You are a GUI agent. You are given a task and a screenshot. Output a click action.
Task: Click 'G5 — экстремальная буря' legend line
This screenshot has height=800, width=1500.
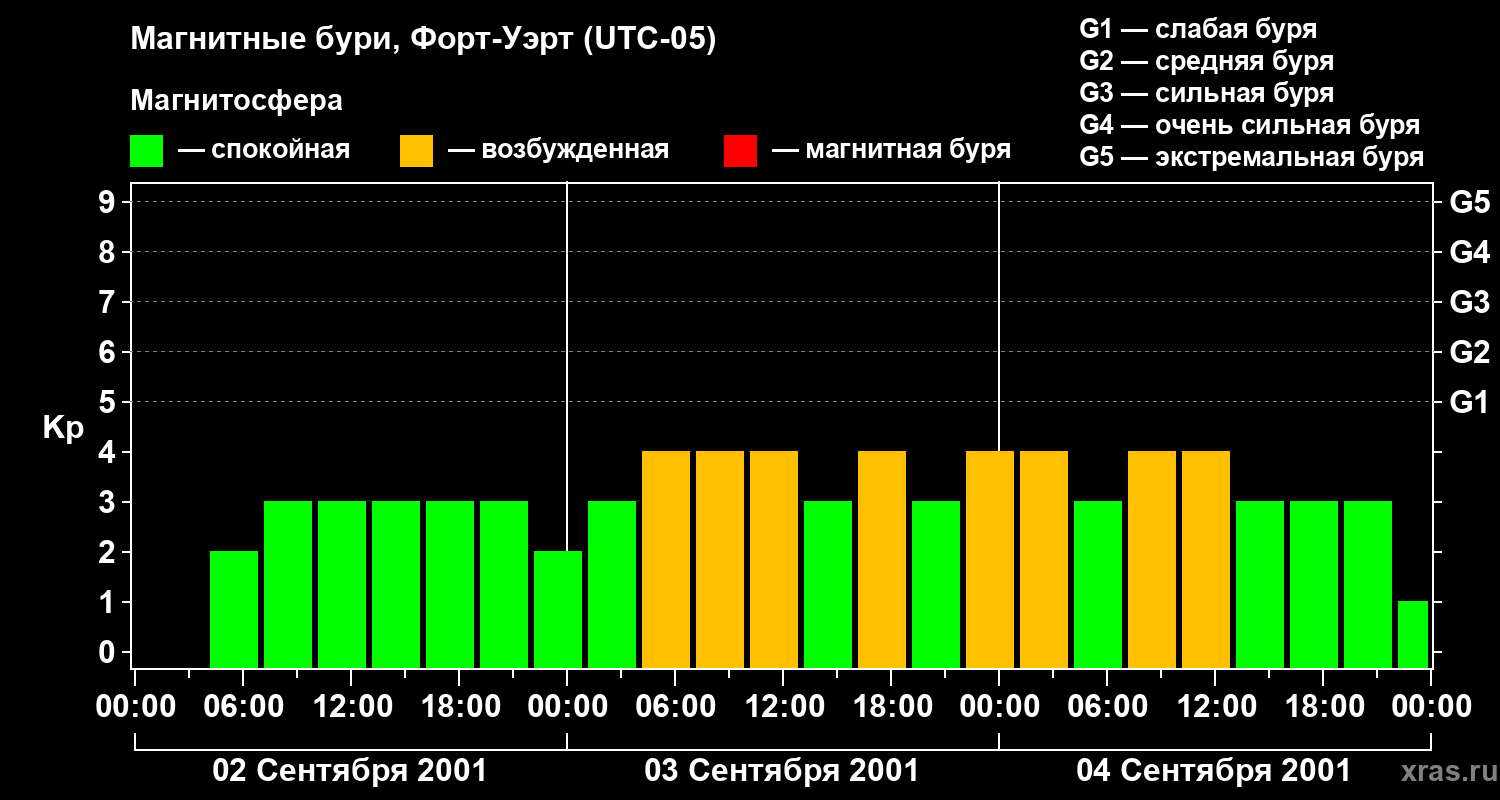pos(1251,157)
